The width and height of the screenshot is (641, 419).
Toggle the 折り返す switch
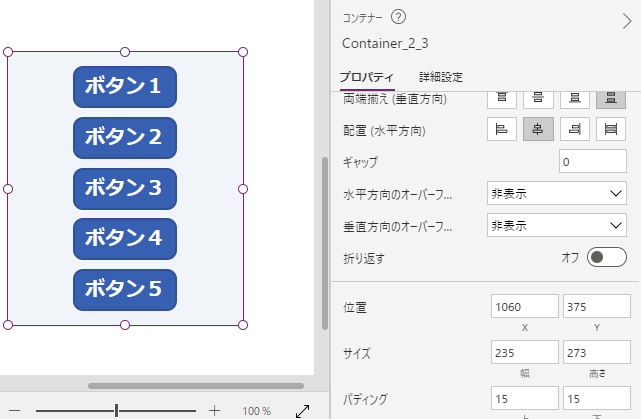(607, 257)
